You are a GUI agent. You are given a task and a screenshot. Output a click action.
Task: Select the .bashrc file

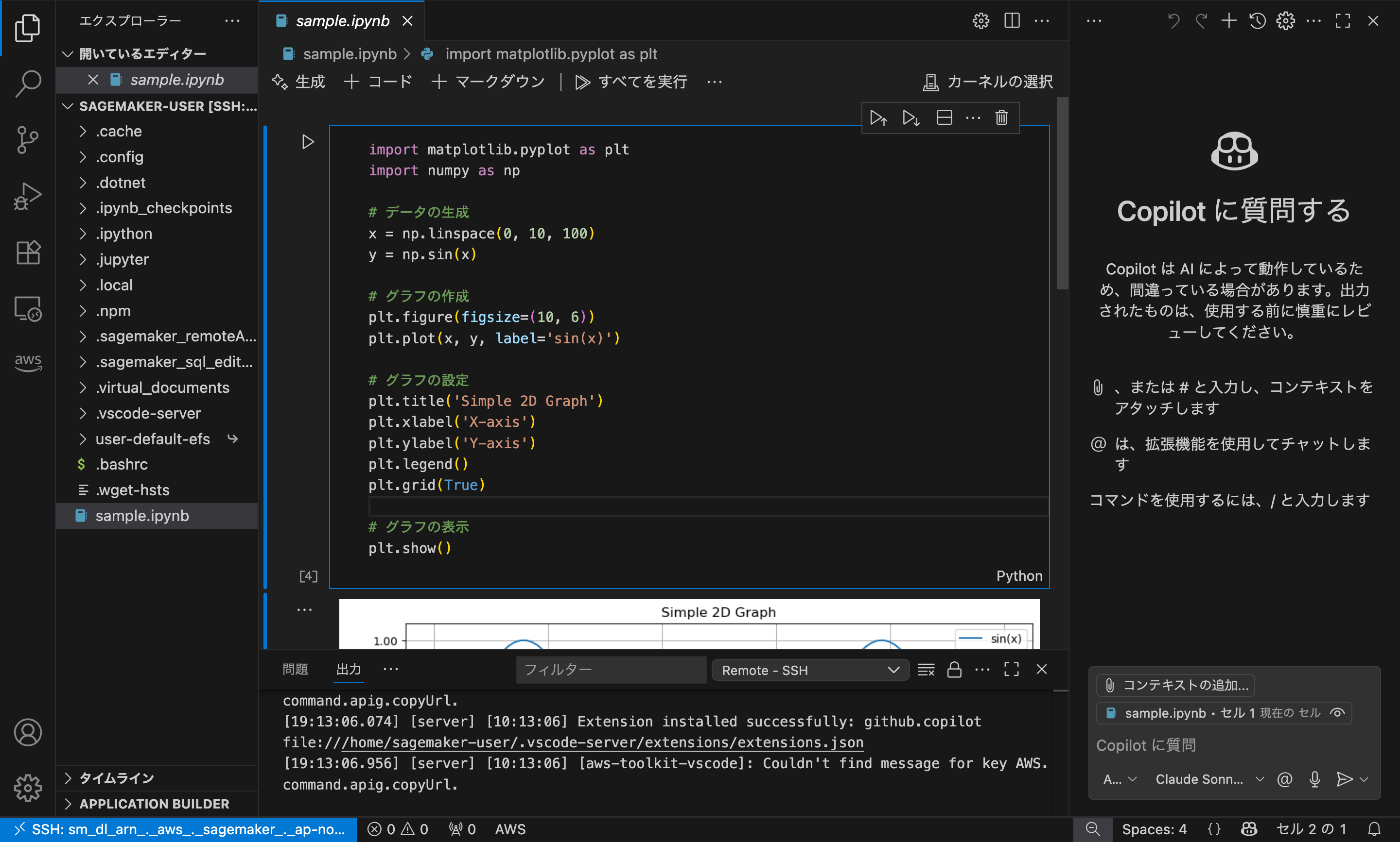[x=157, y=465]
